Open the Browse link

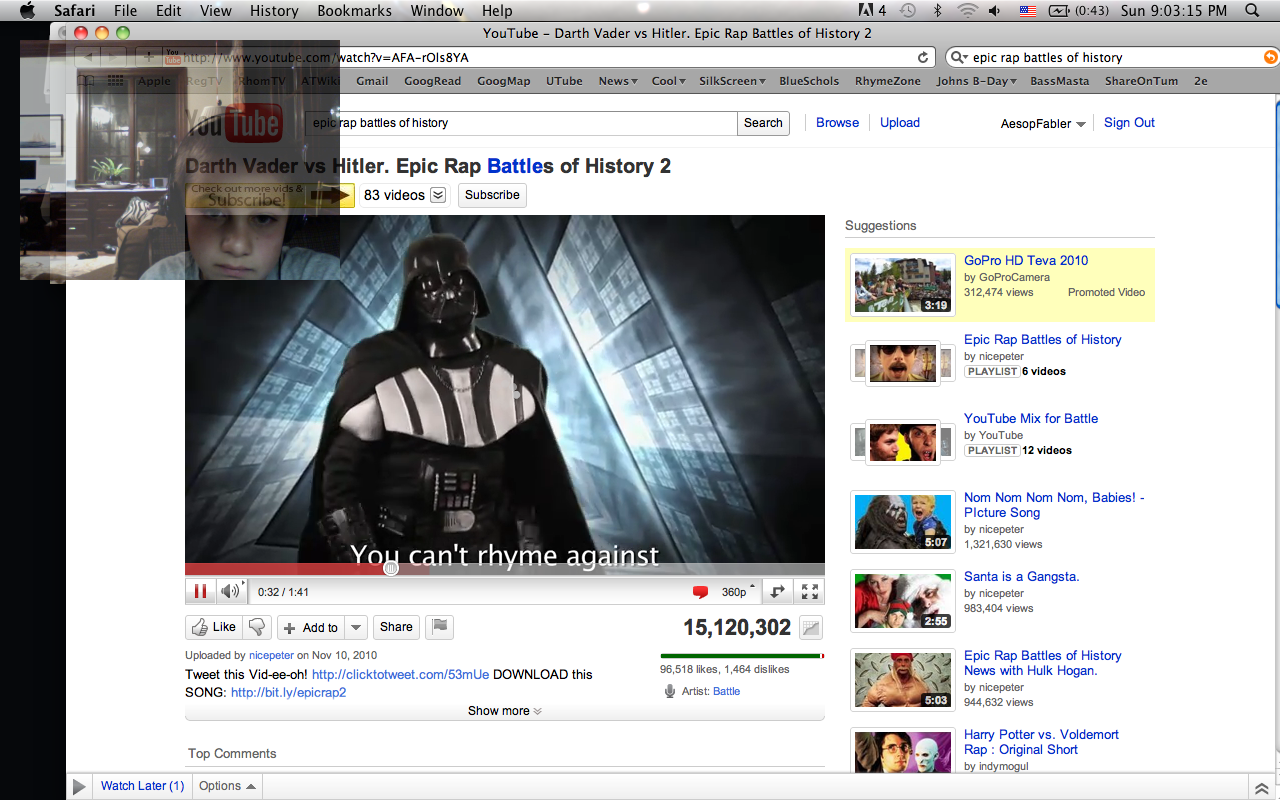click(837, 123)
